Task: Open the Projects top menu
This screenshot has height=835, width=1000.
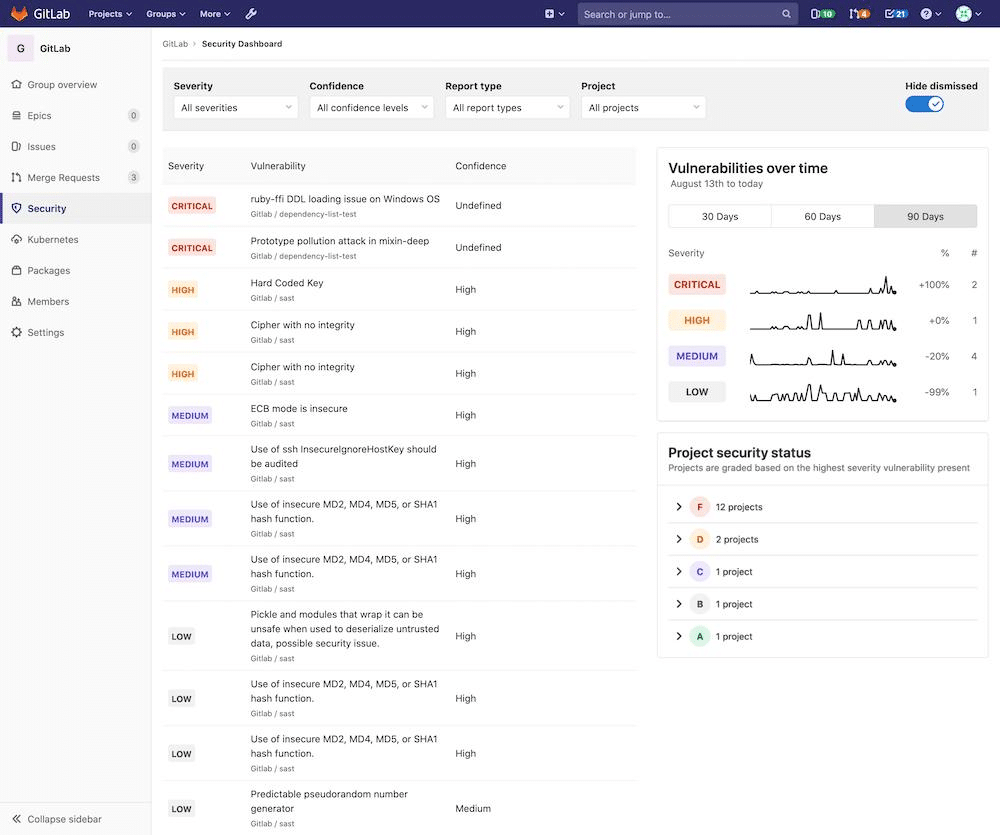Action: 110,13
